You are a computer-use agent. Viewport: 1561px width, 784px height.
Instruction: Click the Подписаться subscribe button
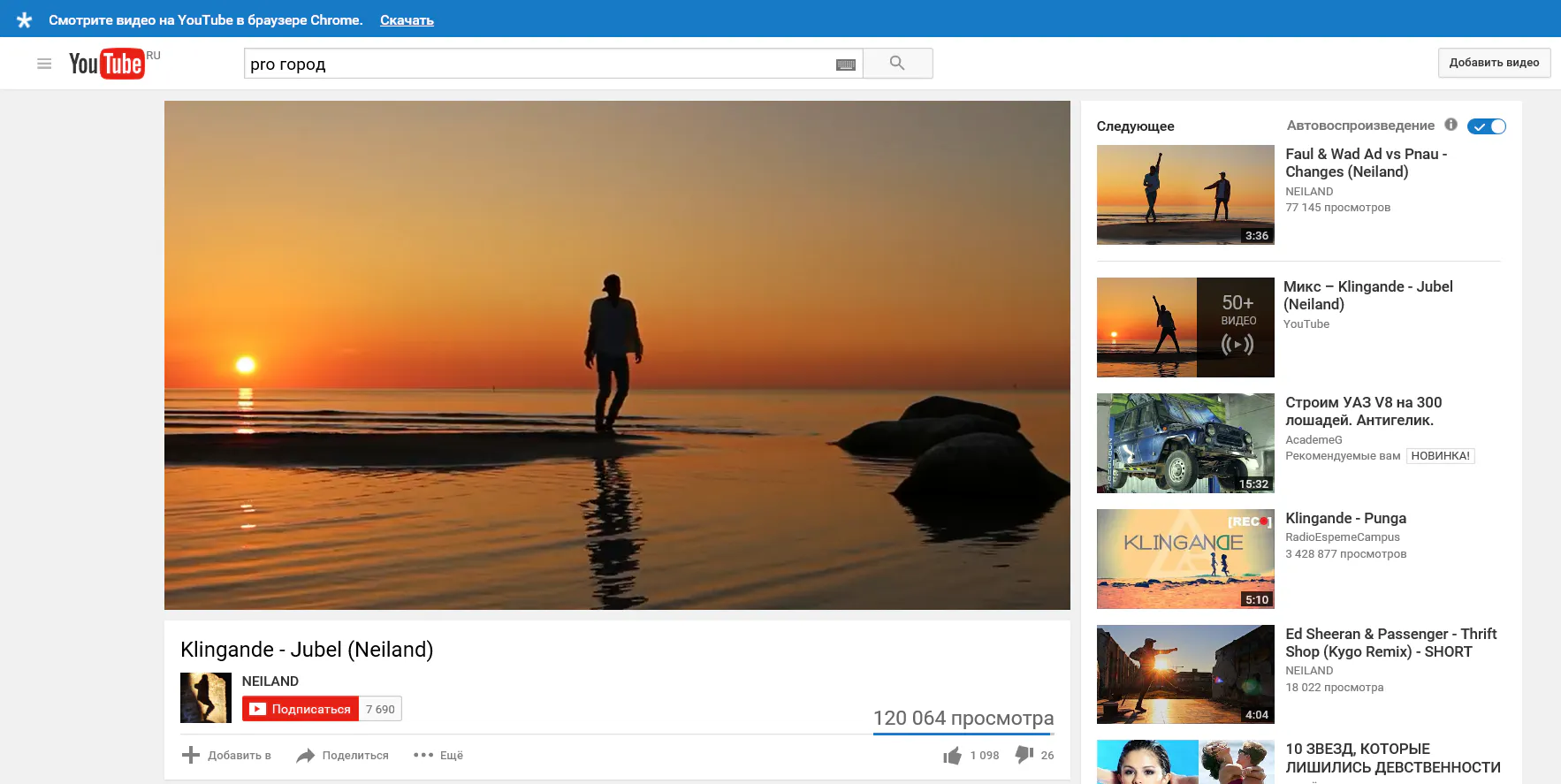coord(301,709)
